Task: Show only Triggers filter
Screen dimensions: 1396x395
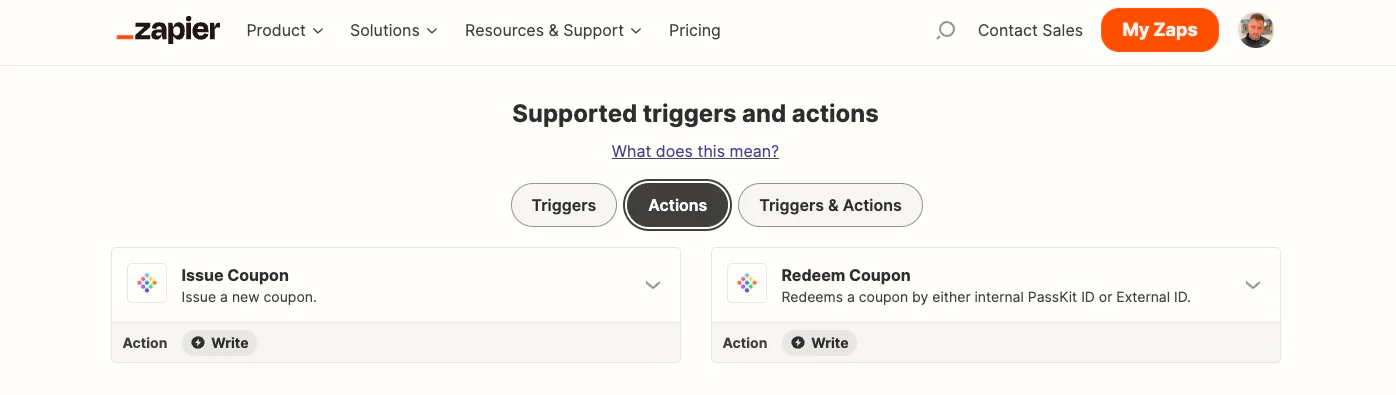Action: click(564, 205)
